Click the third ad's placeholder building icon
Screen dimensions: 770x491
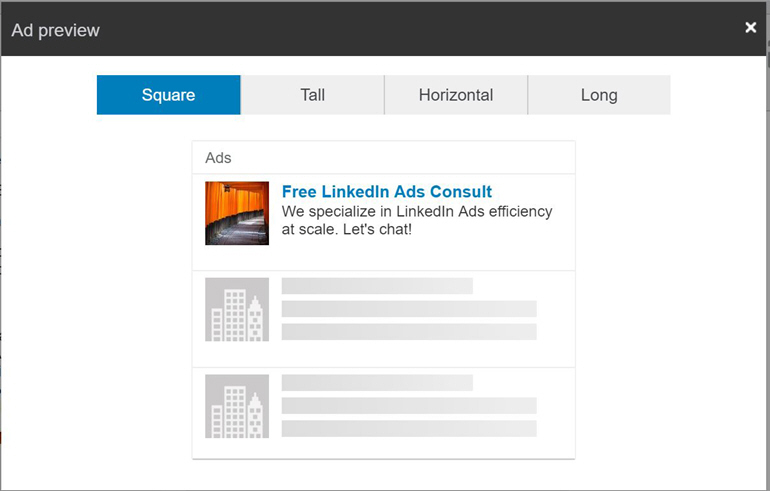(237, 406)
